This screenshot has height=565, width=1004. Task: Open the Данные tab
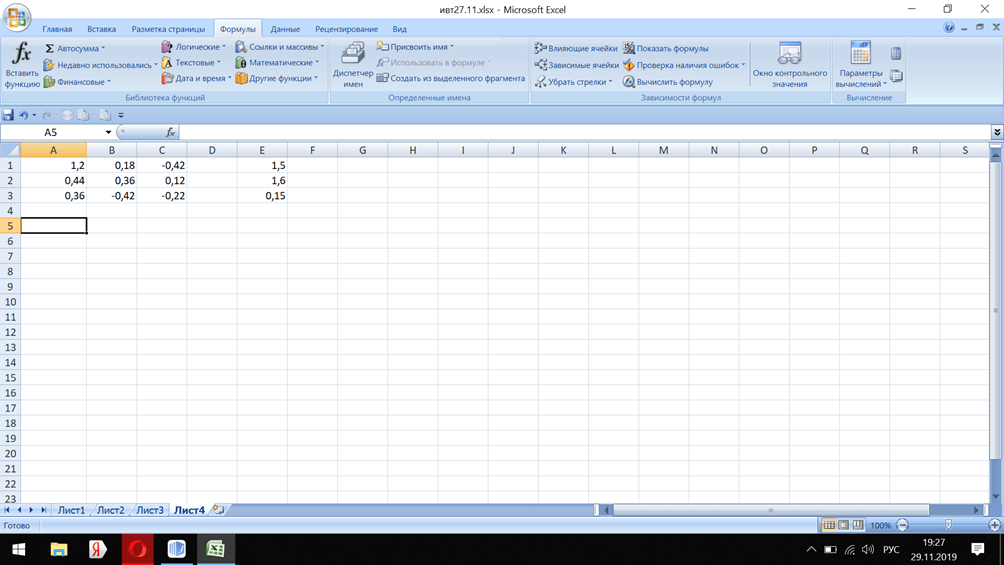[x=285, y=29]
